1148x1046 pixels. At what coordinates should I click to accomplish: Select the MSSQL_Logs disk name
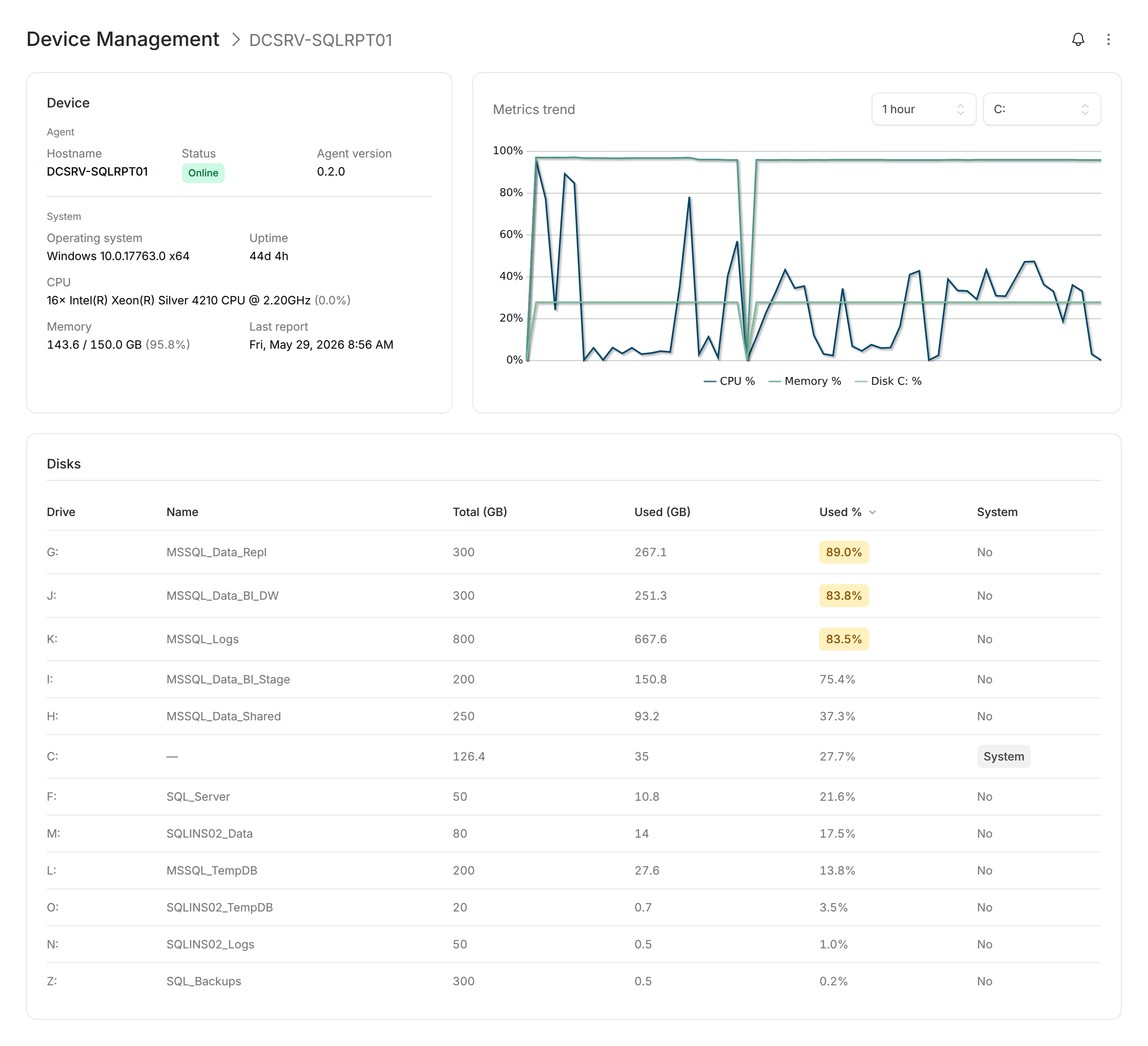tap(203, 639)
